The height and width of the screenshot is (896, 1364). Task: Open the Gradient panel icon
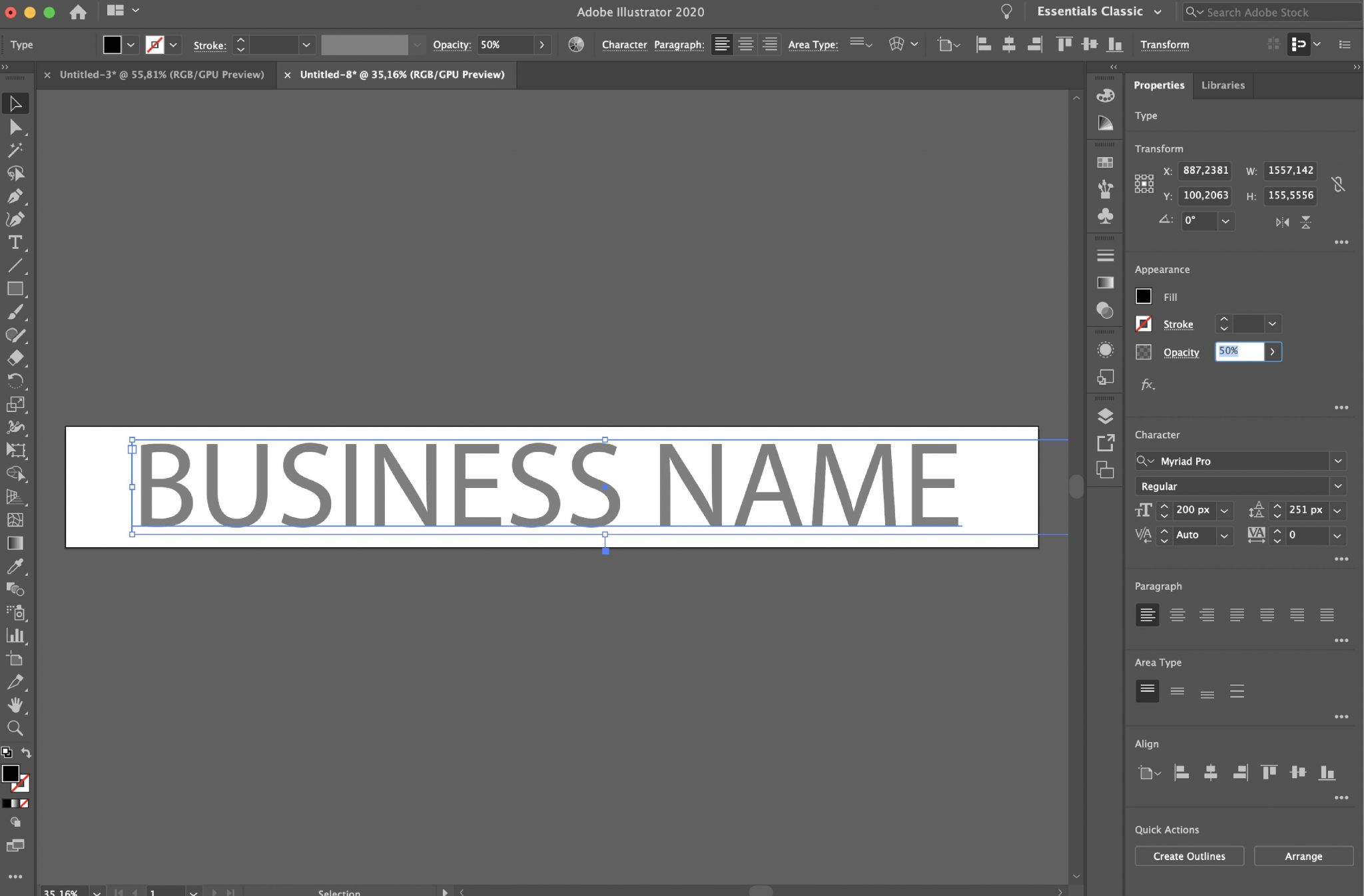1104,282
